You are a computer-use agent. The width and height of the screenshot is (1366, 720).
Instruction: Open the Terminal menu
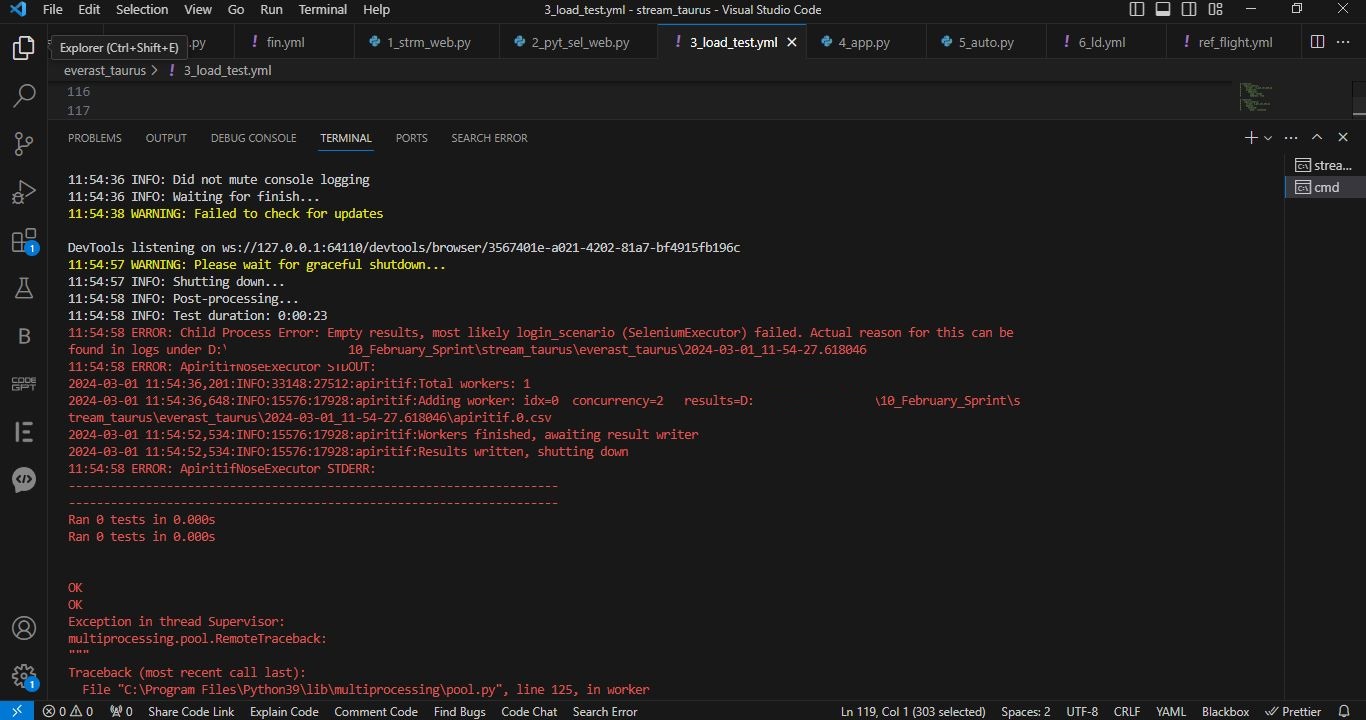pos(323,9)
